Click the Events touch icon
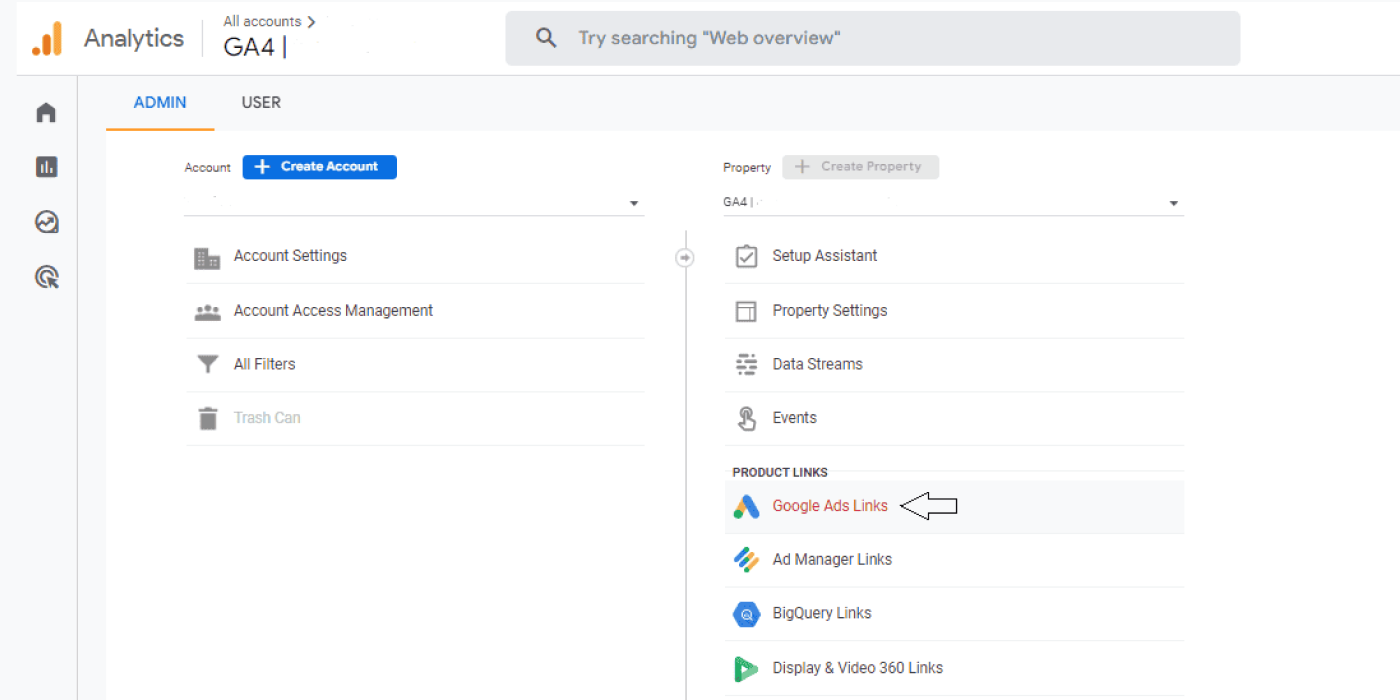Screen dimensions: 1400x700 pos(746,418)
